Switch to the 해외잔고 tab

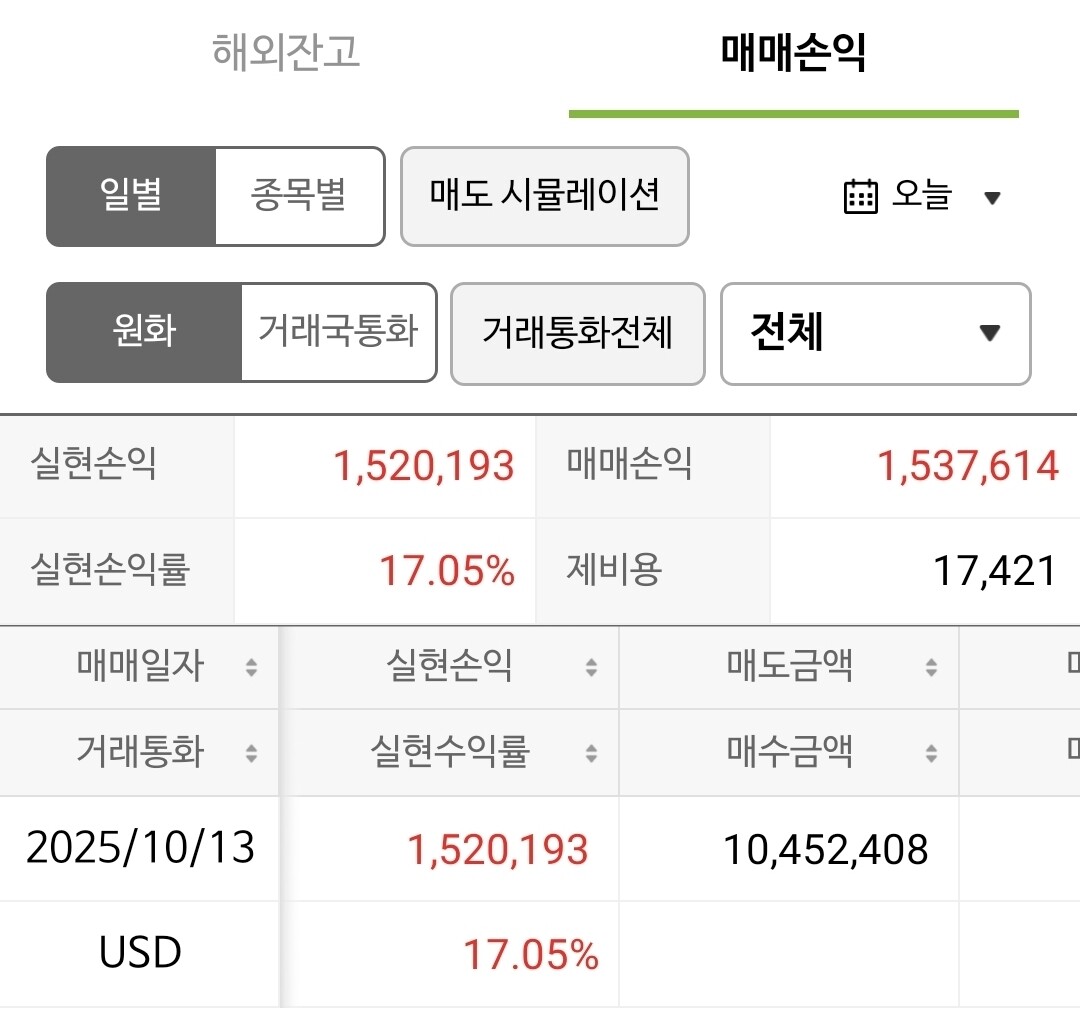pyautogui.click(x=286, y=52)
